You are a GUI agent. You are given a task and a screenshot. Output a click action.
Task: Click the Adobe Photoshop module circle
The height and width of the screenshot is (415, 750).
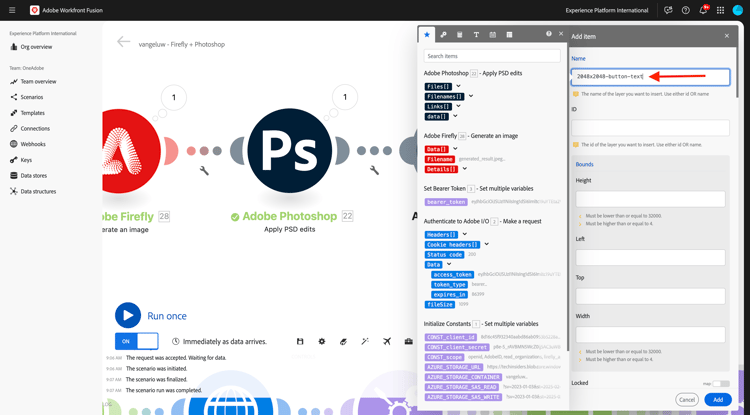pyautogui.click(x=290, y=151)
